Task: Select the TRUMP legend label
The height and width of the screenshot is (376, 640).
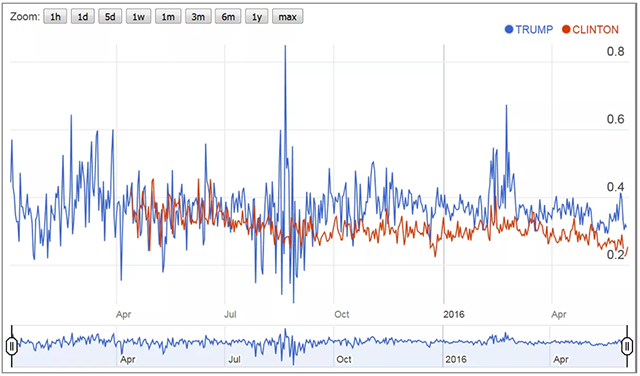Action: (534, 29)
